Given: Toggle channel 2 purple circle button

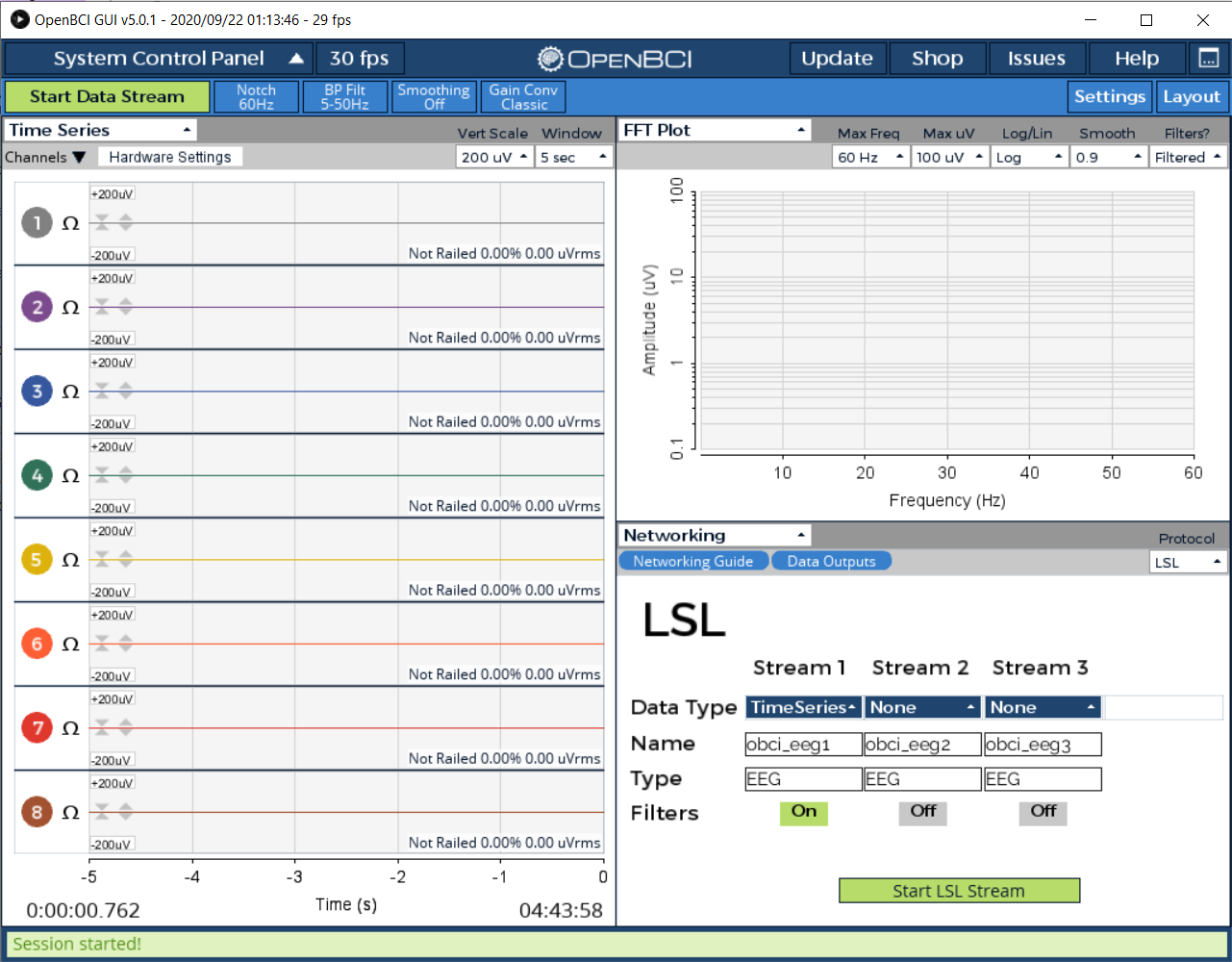Looking at the screenshot, I should click(x=38, y=307).
